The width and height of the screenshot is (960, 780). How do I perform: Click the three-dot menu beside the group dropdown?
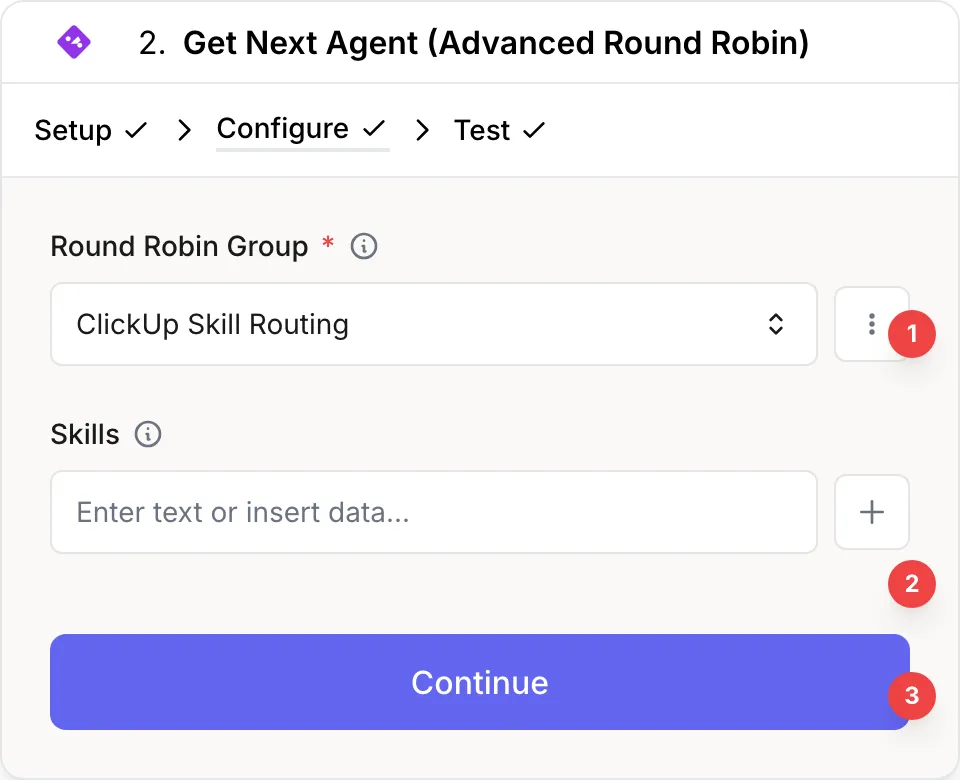[871, 324]
